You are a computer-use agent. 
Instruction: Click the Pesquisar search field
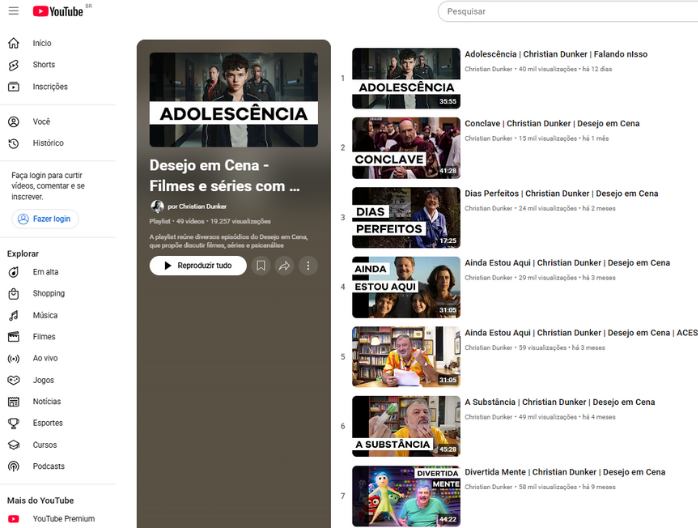(568, 12)
